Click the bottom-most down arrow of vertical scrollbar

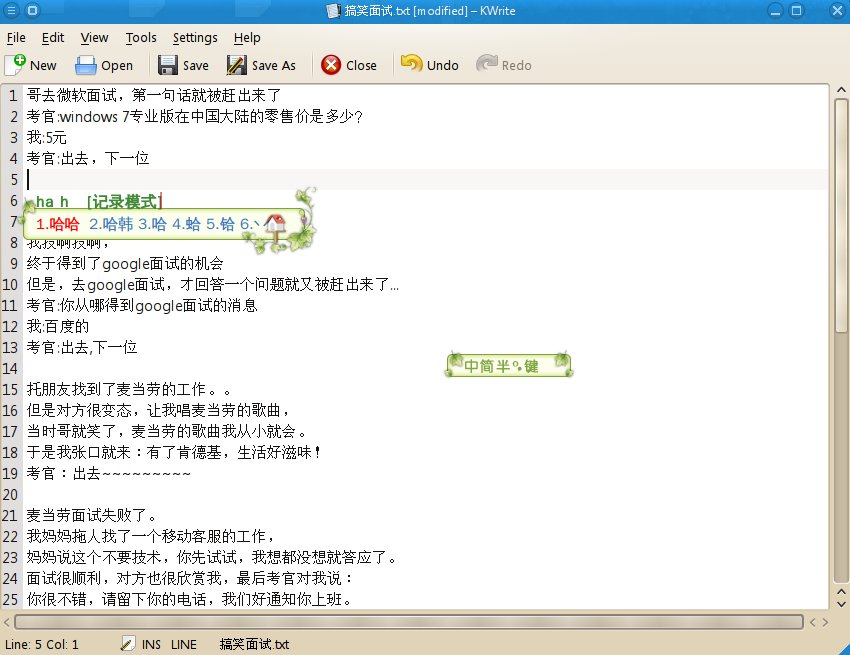pyautogui.click(x=841, y=603)
